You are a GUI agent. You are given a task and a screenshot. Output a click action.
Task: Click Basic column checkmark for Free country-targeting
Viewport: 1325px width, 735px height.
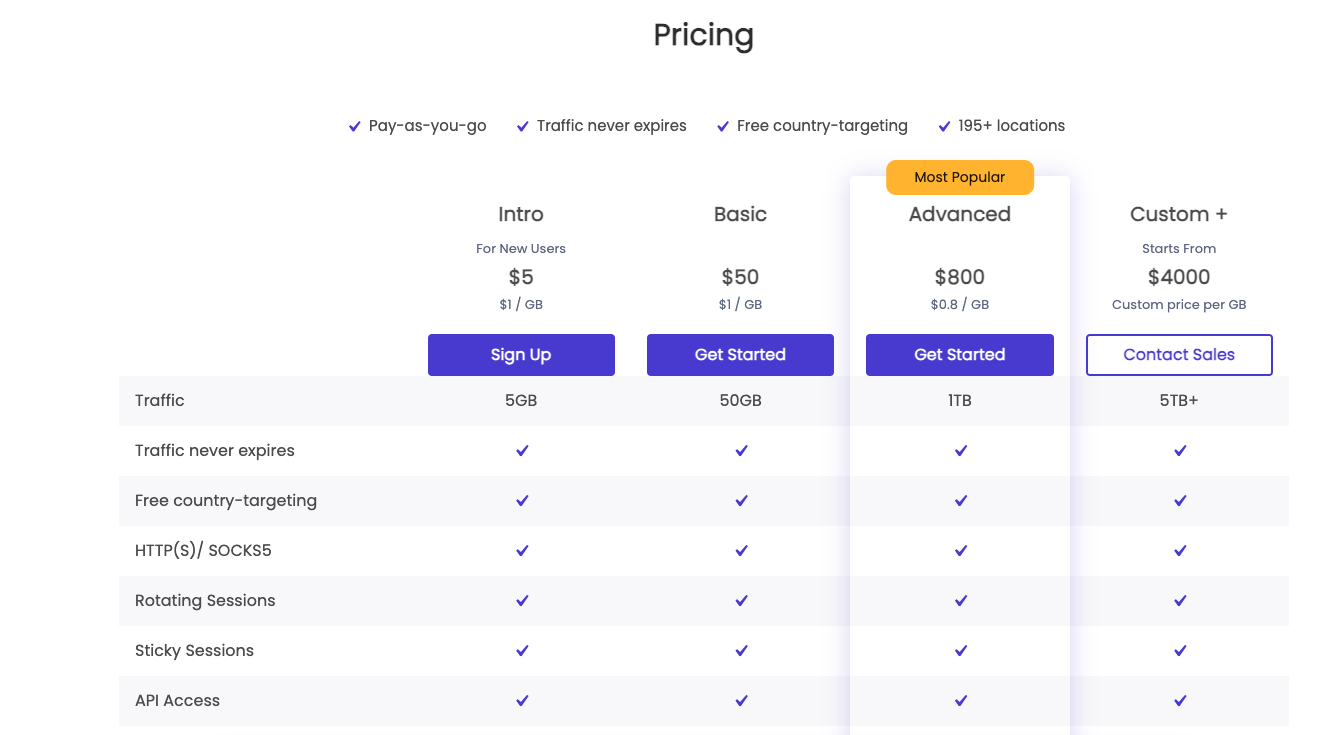(x=741, y=501)
